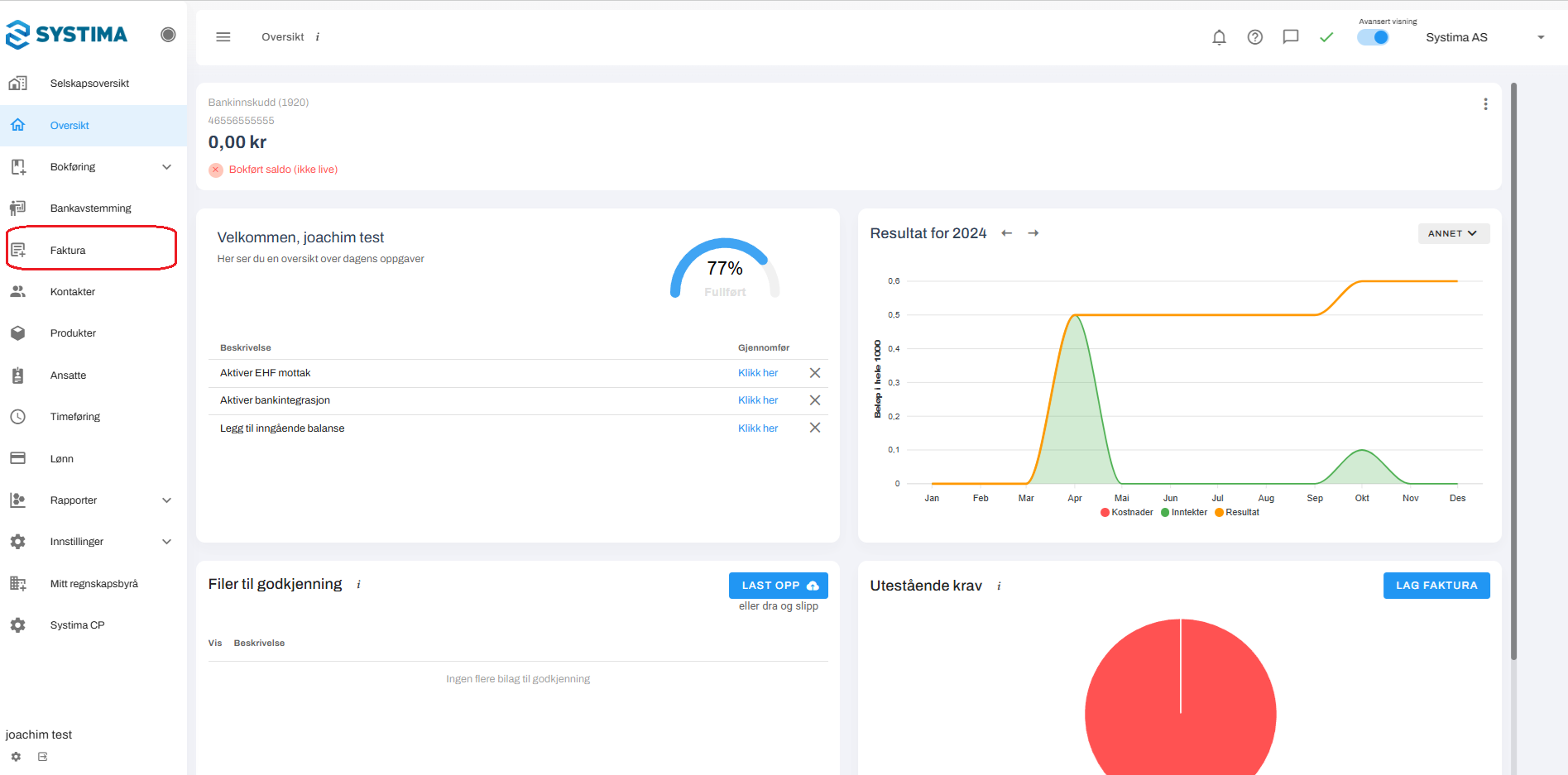Go to next year result arrow

[x=1033, y=233]
